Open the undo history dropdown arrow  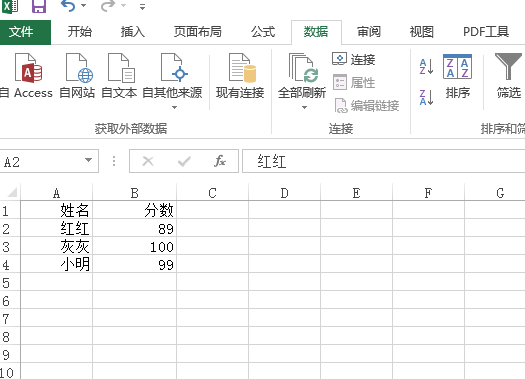84,6
